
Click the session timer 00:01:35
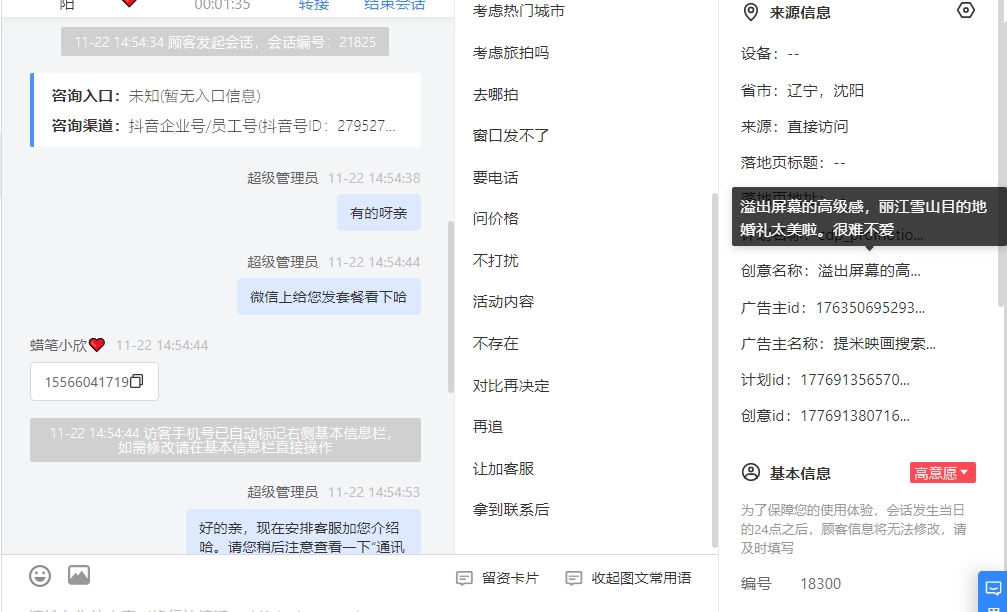pos(222,5)
